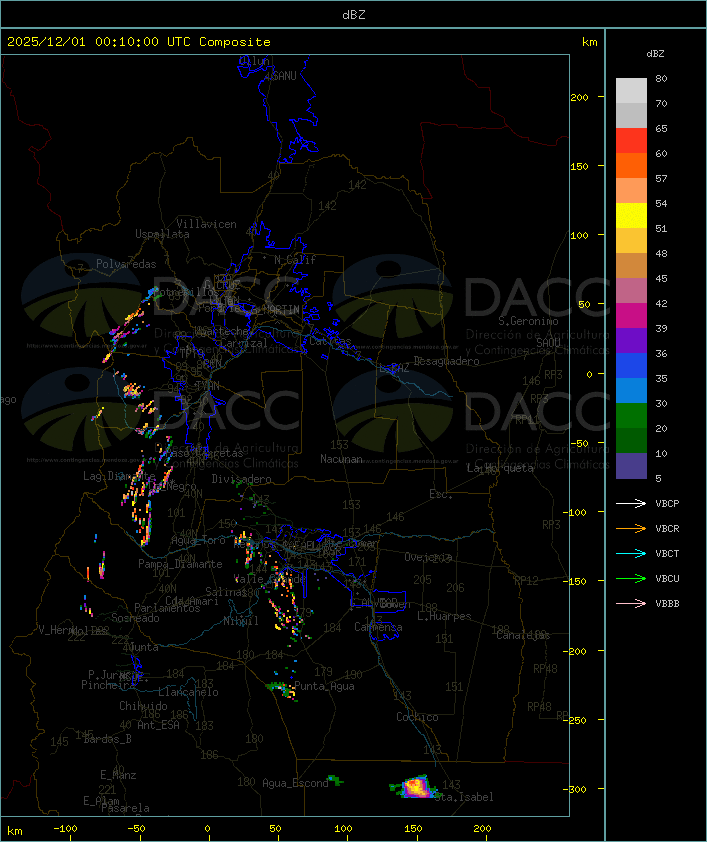The width and height of the screenshot is (707, 842).
Task: Click the Nihuil place label
Action: 241,621
